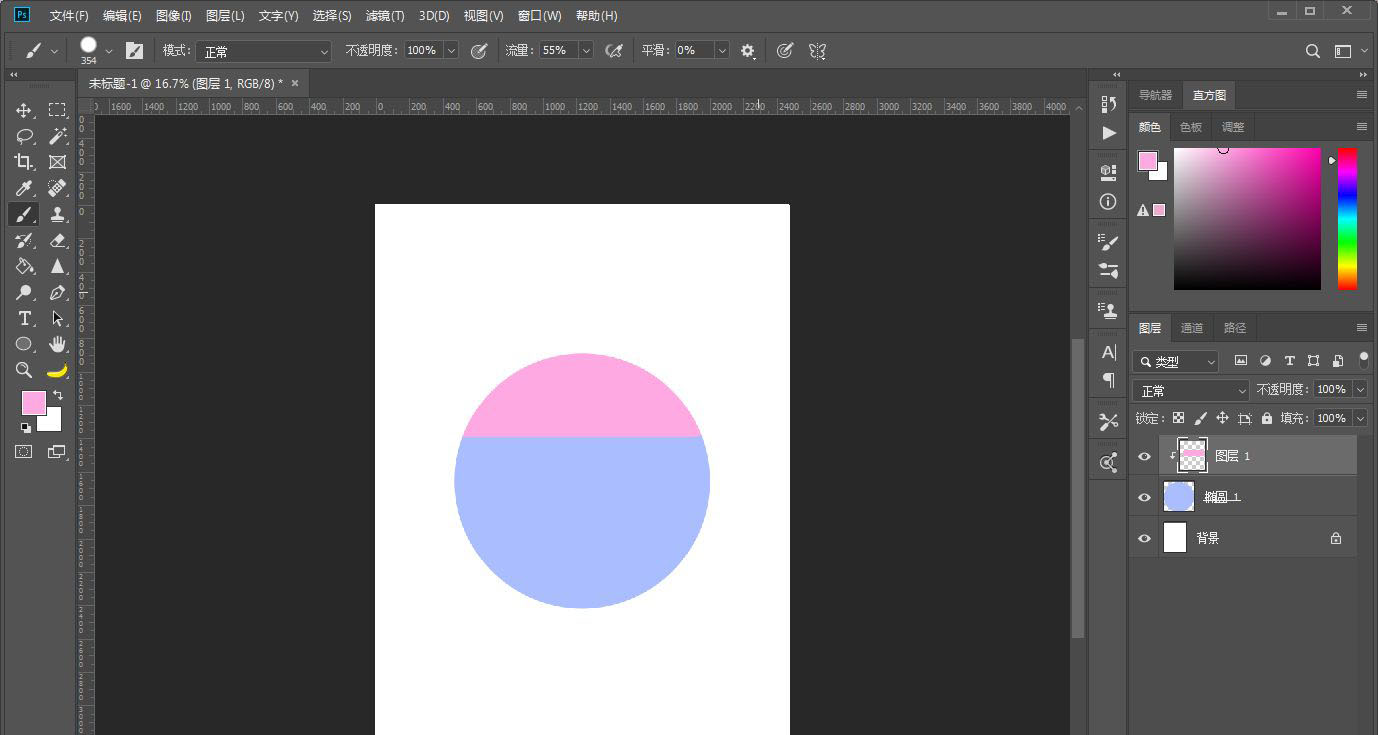This screenshot has width=1378, height=735.
Task: Select the History Brush tool
Action: coord(24,240)
